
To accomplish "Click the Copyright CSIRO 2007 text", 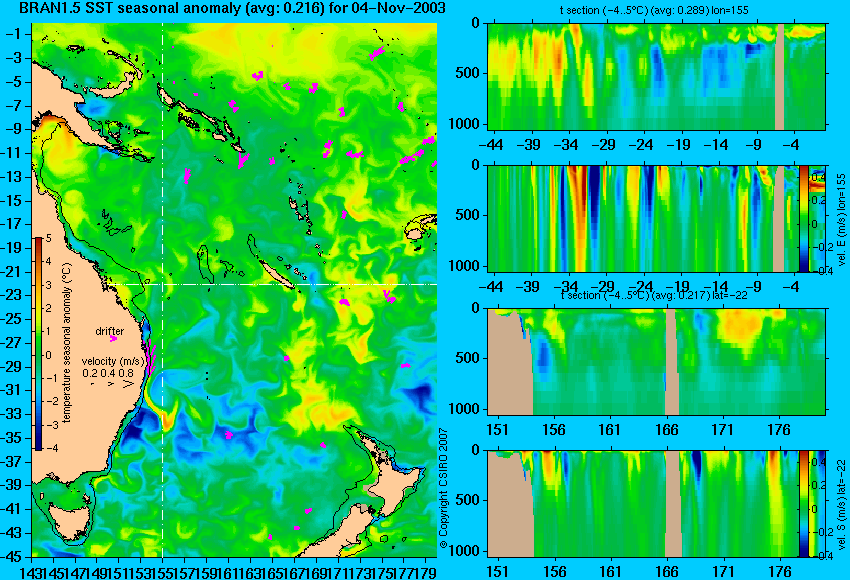I will click(x=443, y=488).
